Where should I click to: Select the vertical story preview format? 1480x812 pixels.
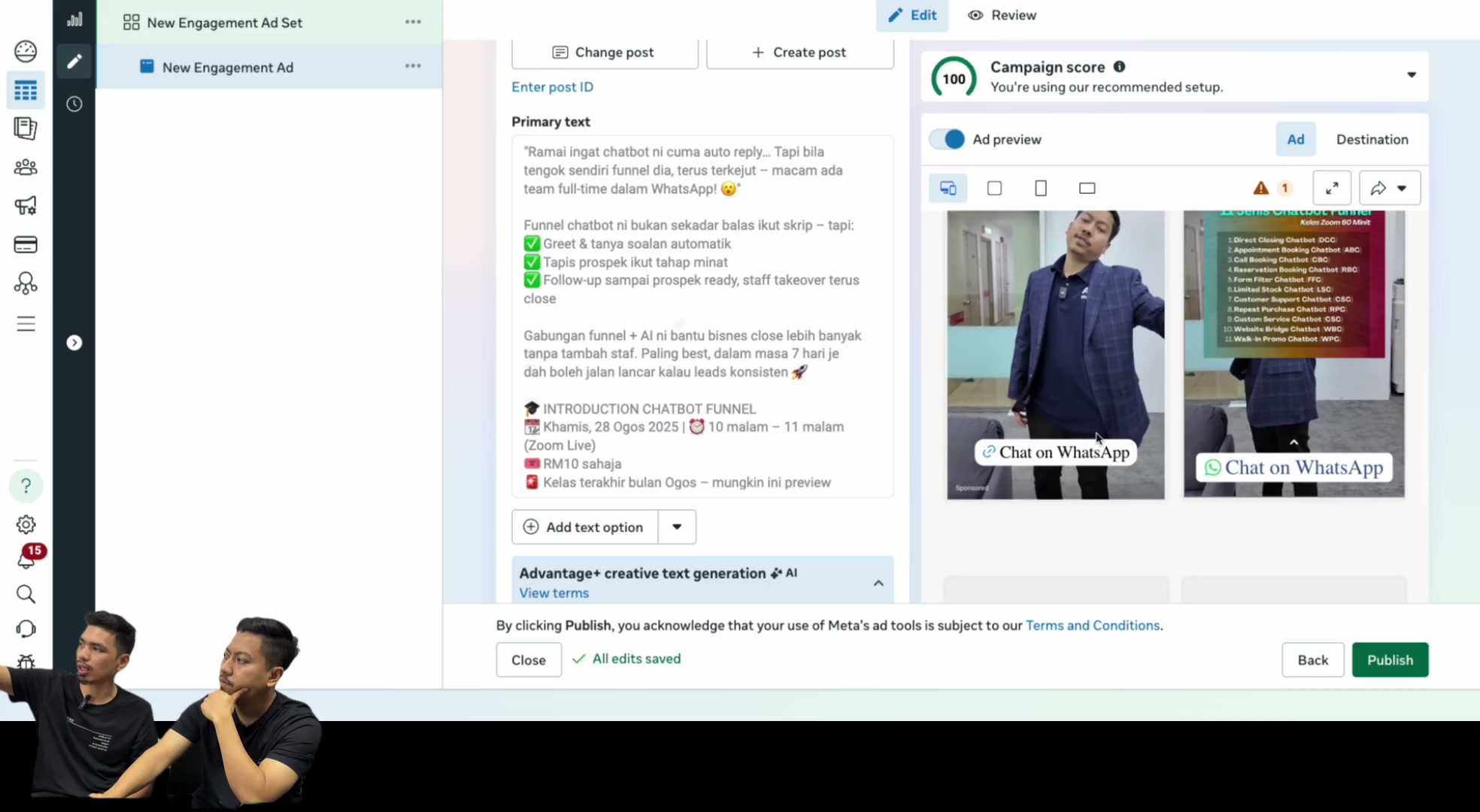(1041, 188)
